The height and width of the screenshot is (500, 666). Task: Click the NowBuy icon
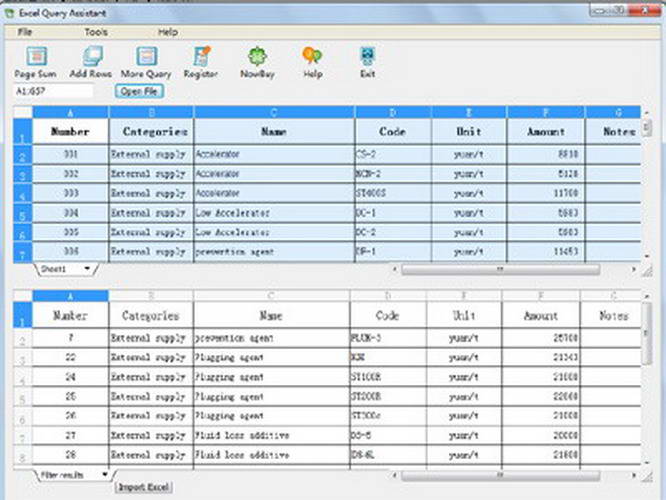click(257, 57)
